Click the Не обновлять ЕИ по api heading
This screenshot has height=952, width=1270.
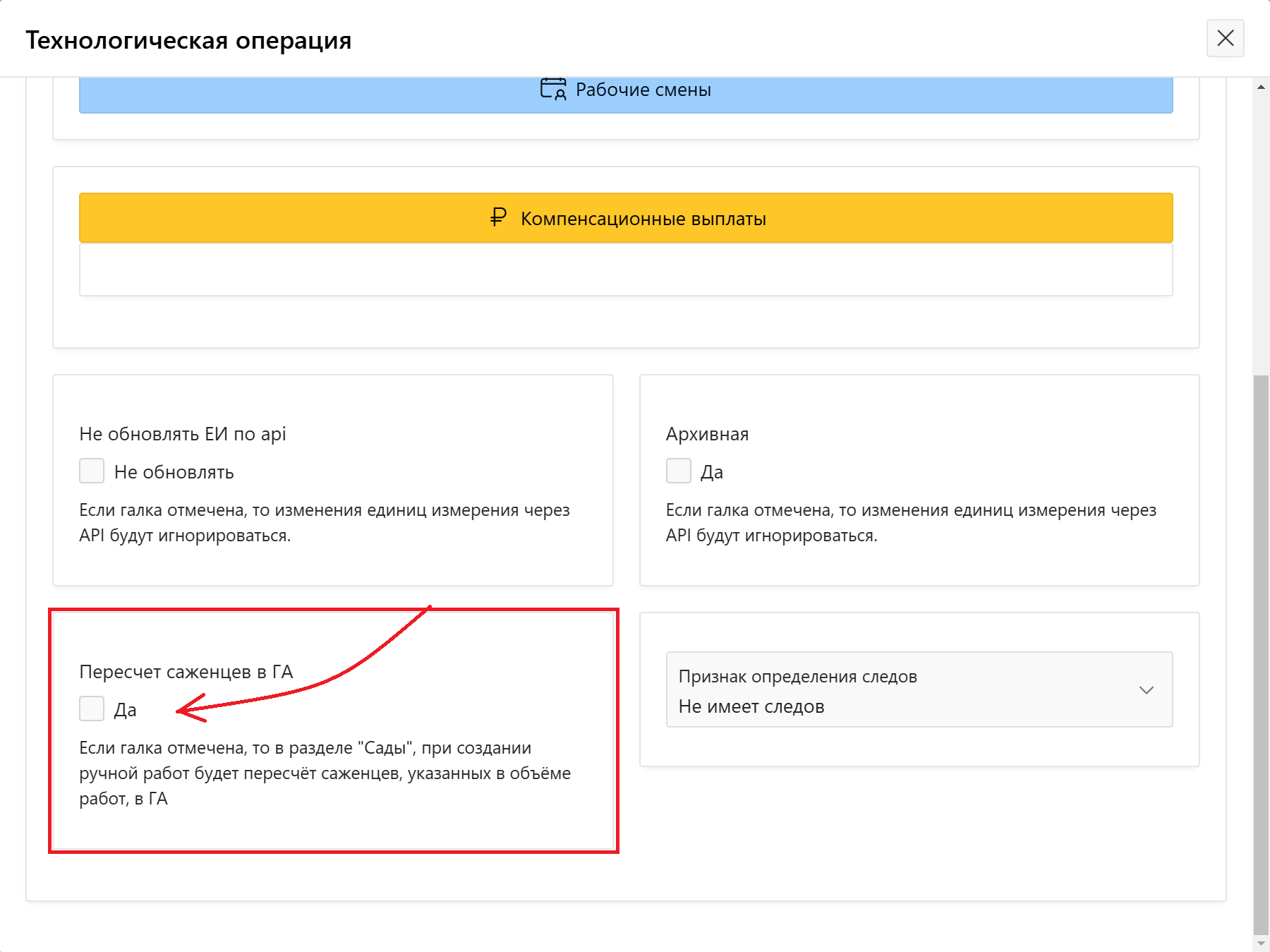pyautogui.click(x=182, y=434)
